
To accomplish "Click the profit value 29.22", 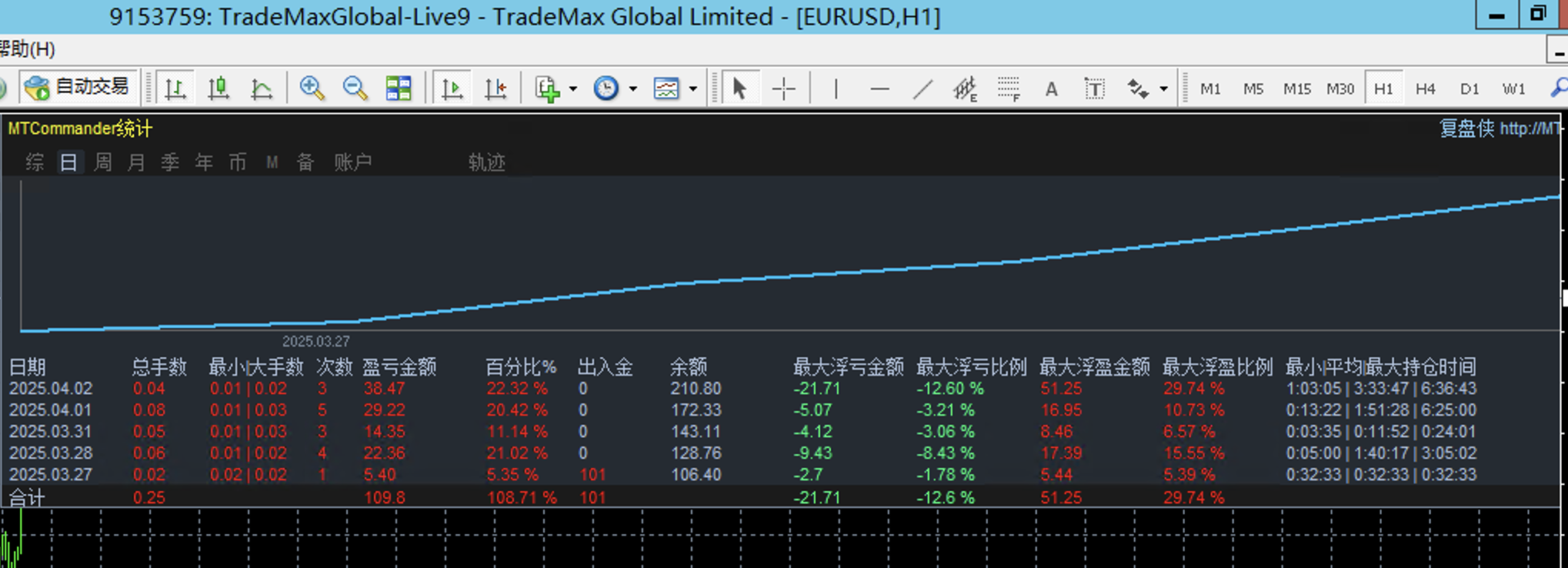I will 384,410.
